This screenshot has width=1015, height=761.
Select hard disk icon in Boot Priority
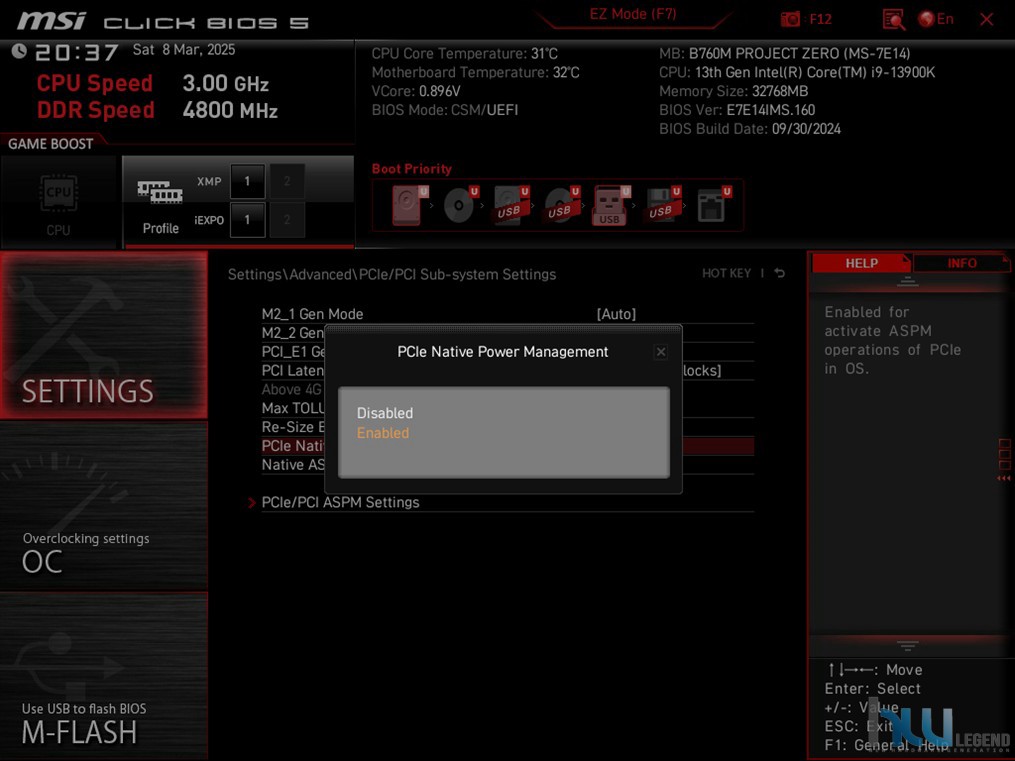coord(410,205)
